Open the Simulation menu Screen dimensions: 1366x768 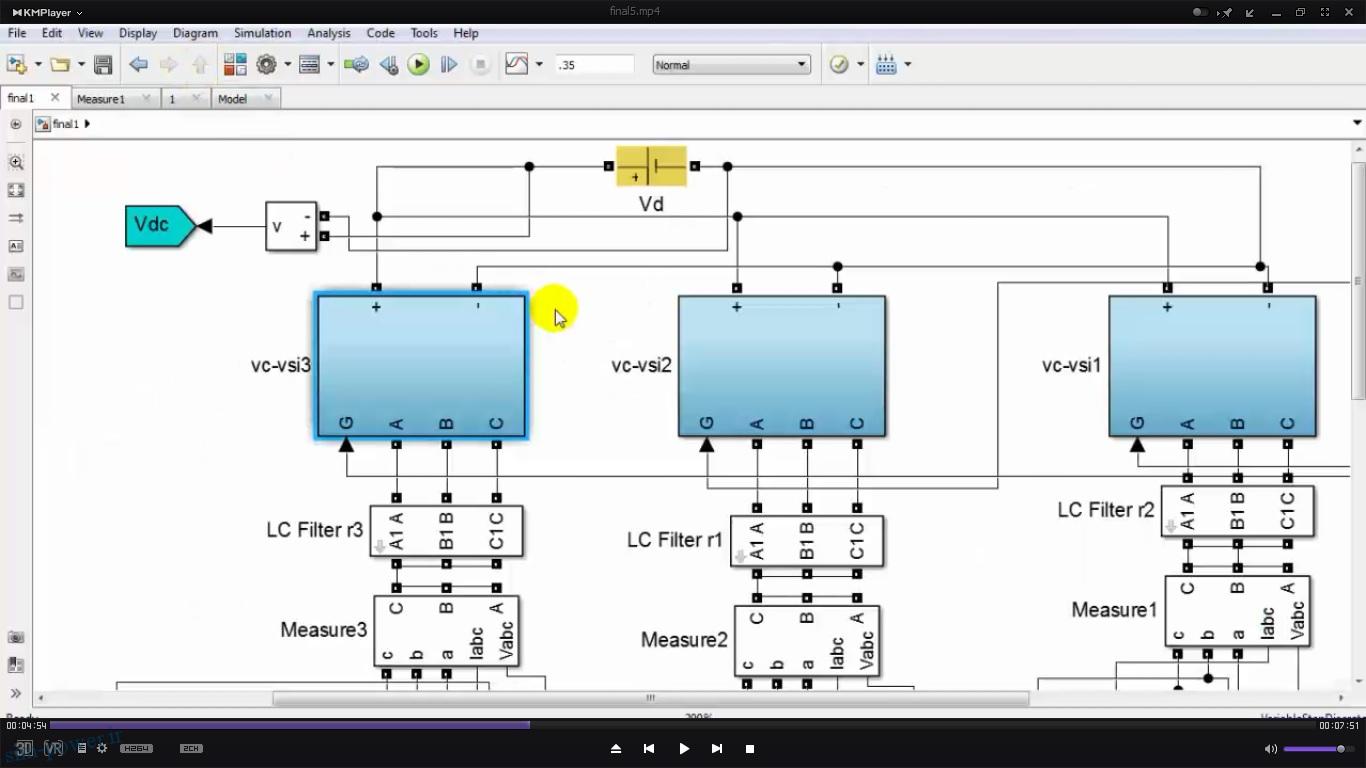(x=262, y=33)
